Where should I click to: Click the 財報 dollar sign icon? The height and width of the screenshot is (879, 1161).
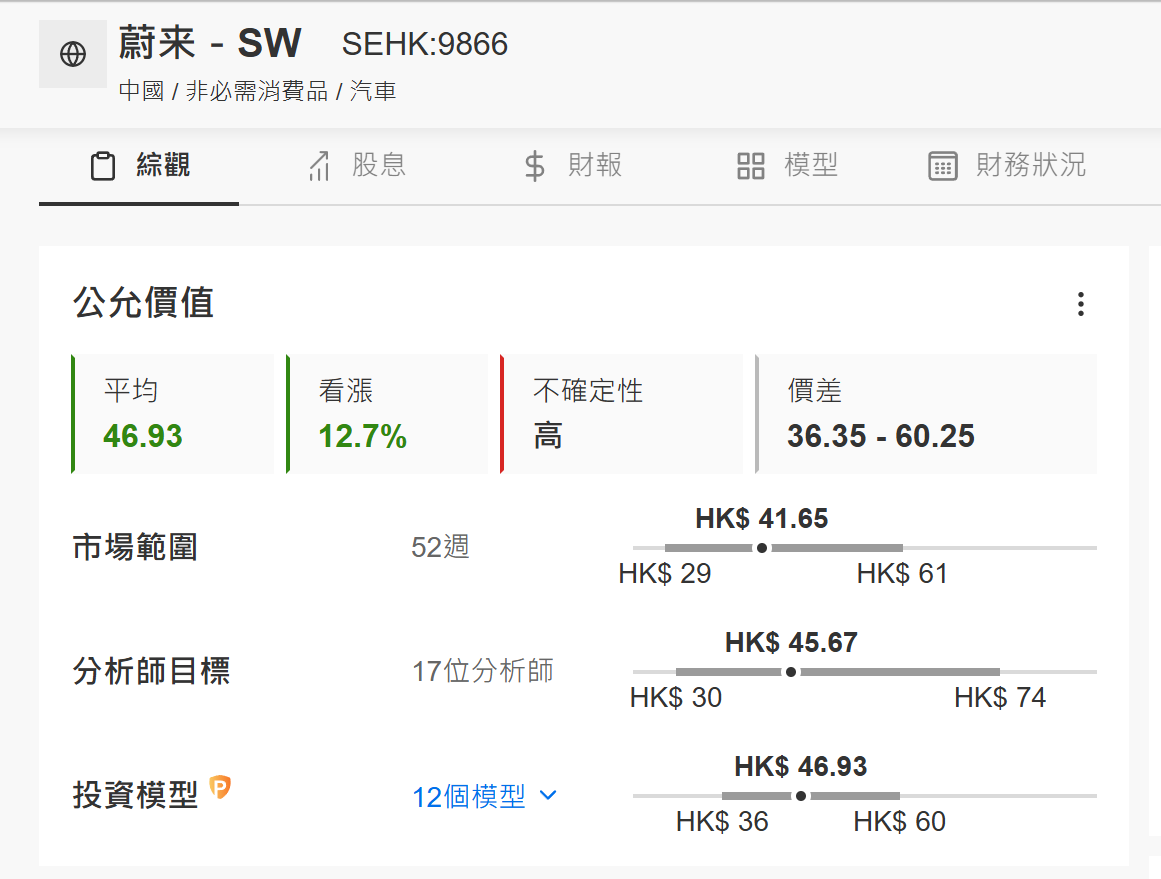click(x=535, y=166)
